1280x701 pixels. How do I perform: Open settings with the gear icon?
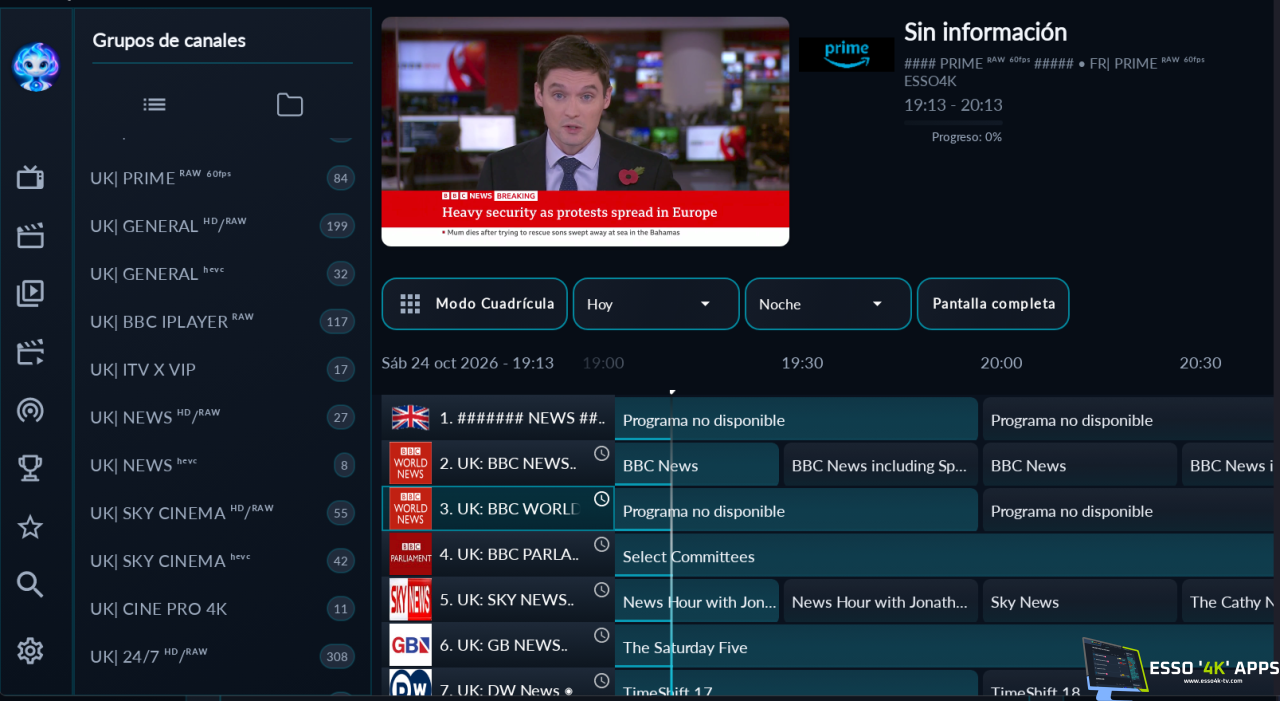[30, 651]
